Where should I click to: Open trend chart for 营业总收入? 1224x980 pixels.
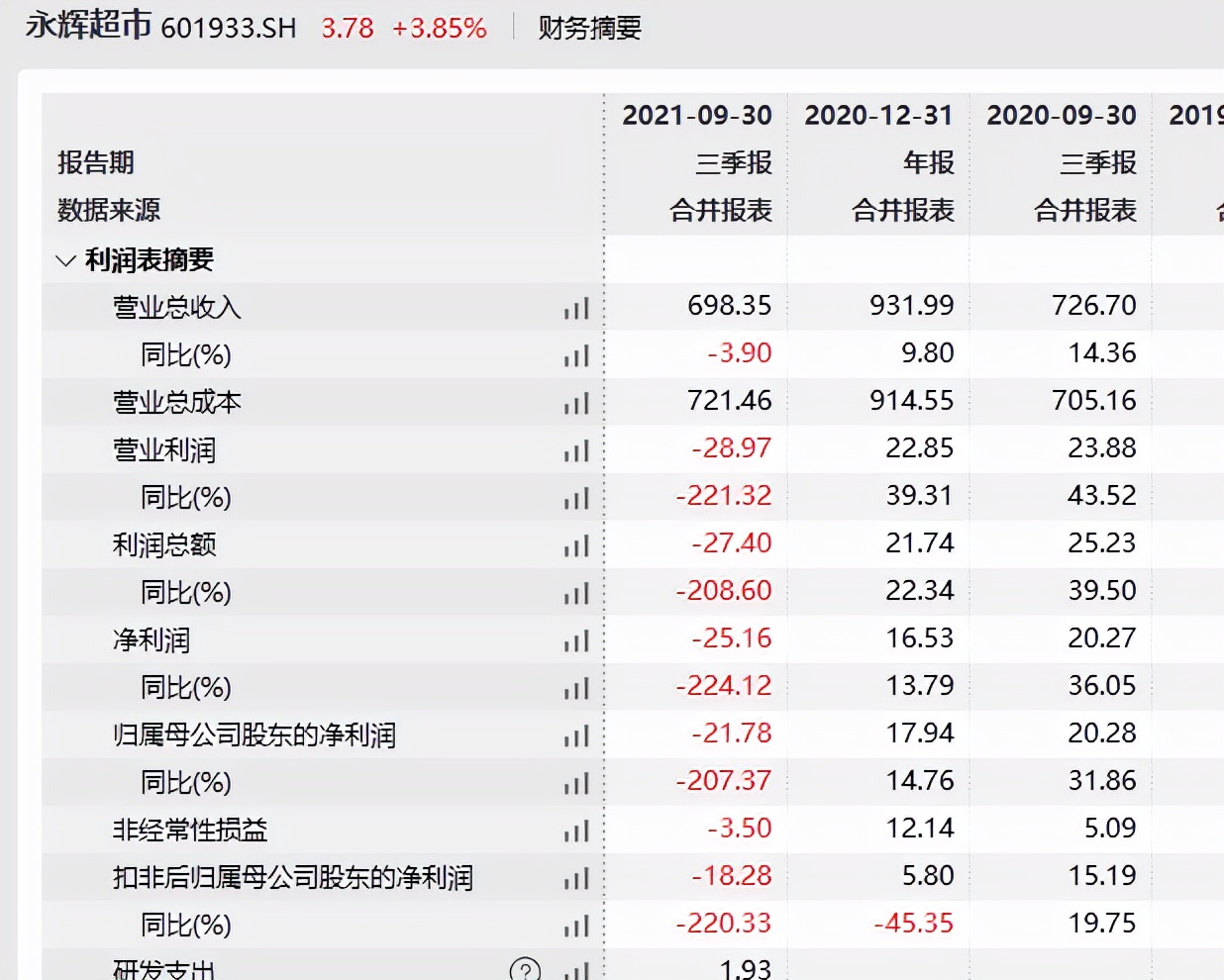[574, 308]
